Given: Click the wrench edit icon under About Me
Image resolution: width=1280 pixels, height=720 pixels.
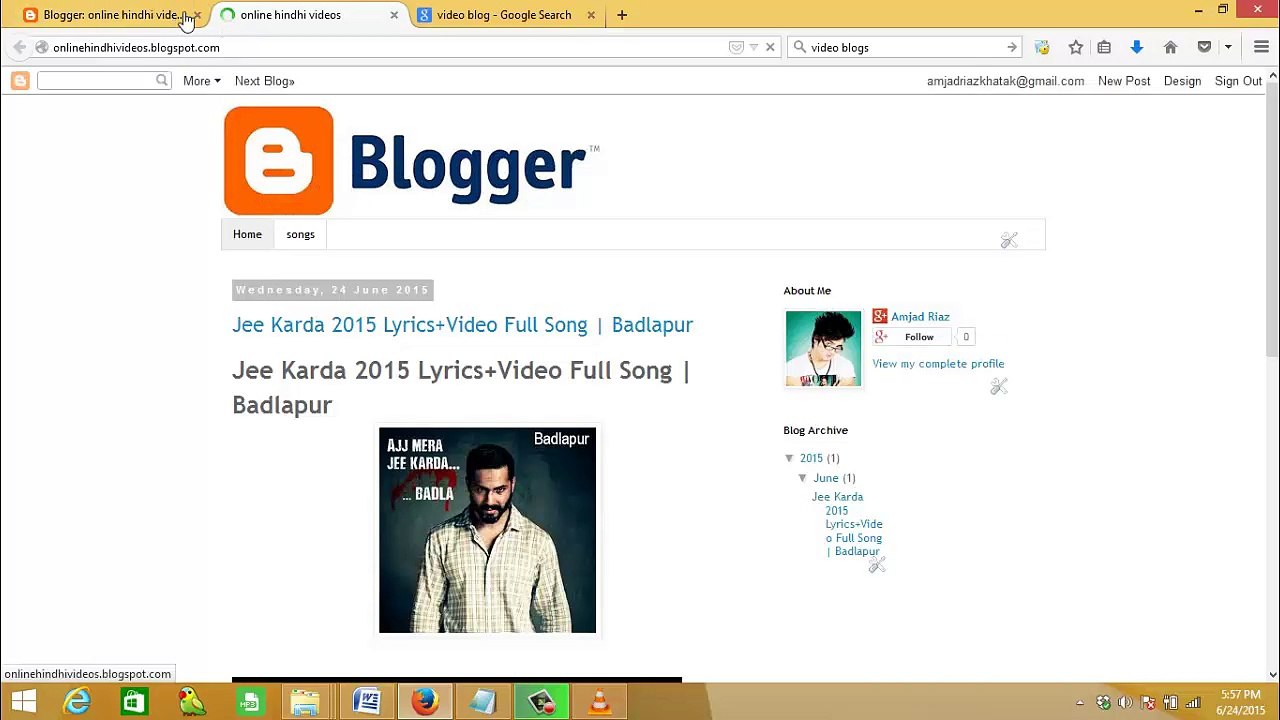Looking at the screenshot, I should coord(999,386).
